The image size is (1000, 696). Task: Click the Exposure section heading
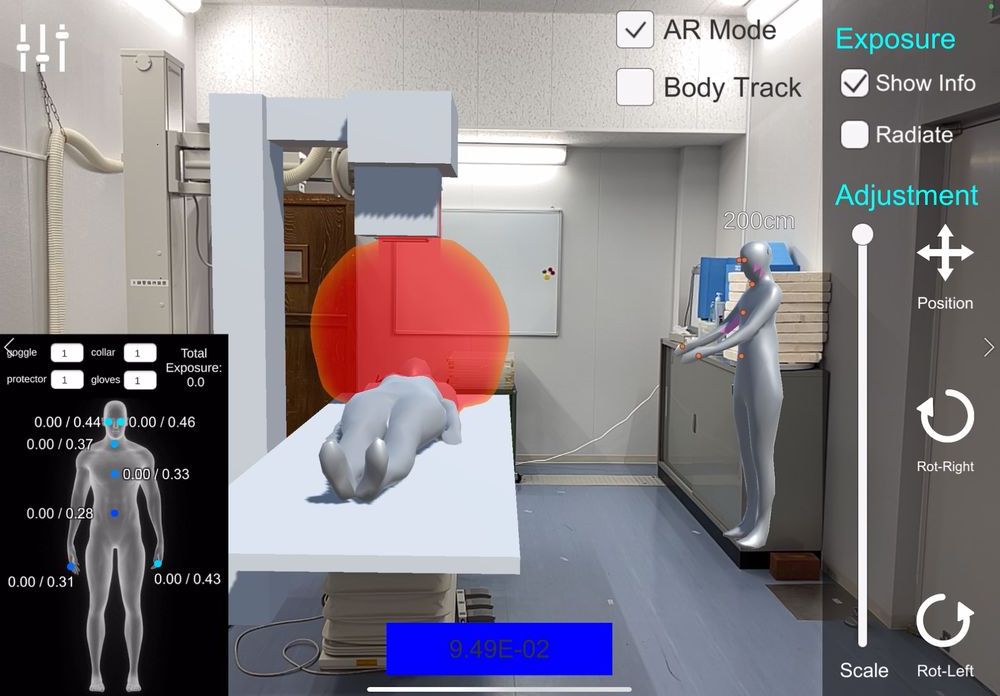click(895, 39)
